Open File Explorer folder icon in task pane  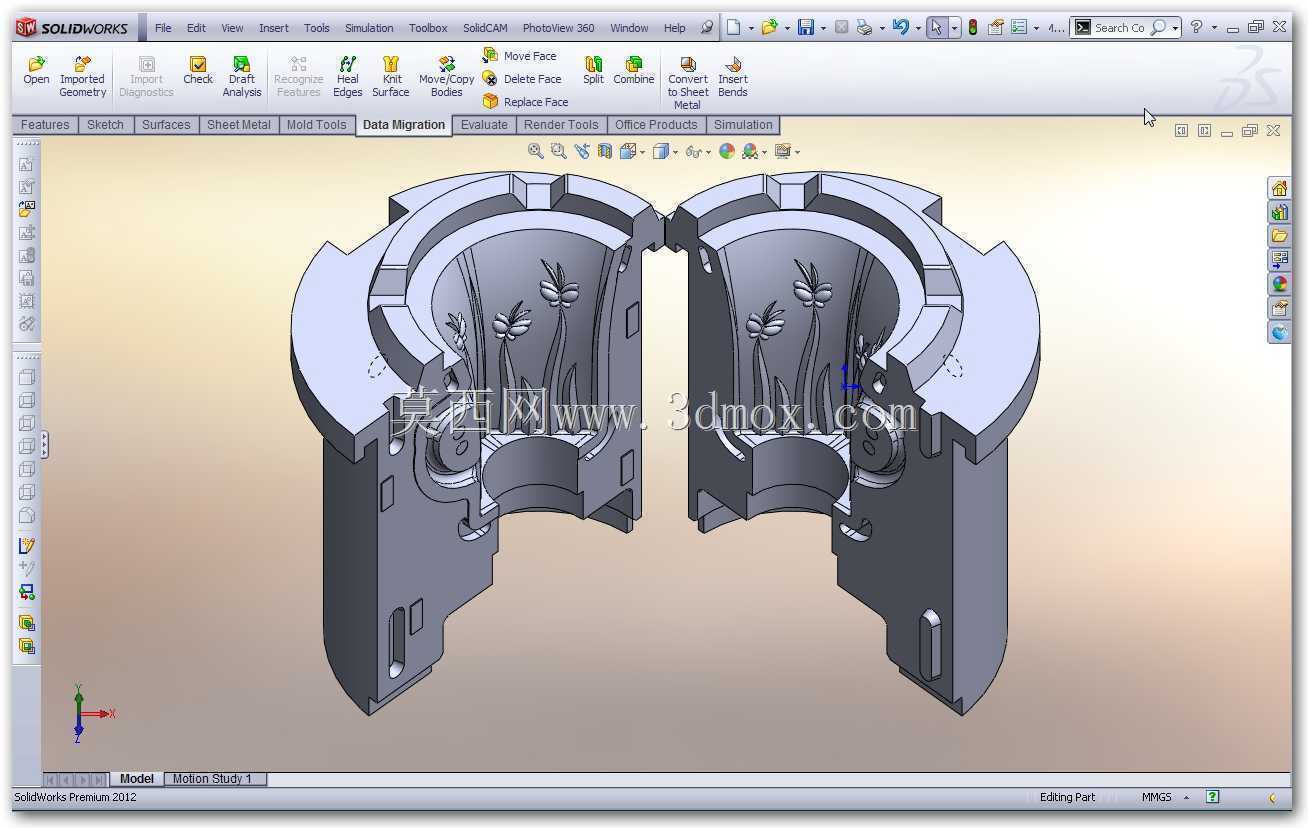coord(1279,236)
